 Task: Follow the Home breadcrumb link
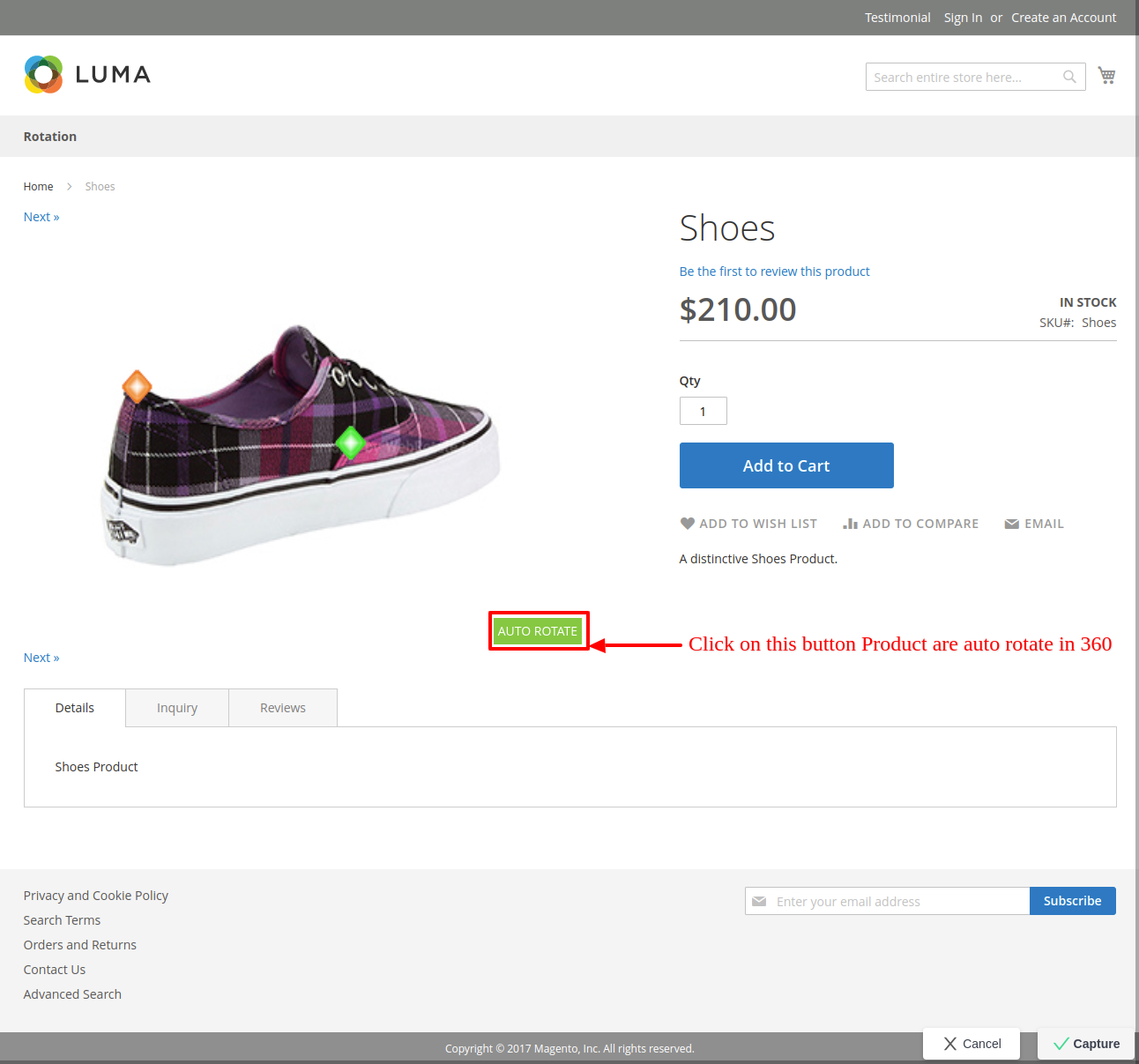[38, 187]
